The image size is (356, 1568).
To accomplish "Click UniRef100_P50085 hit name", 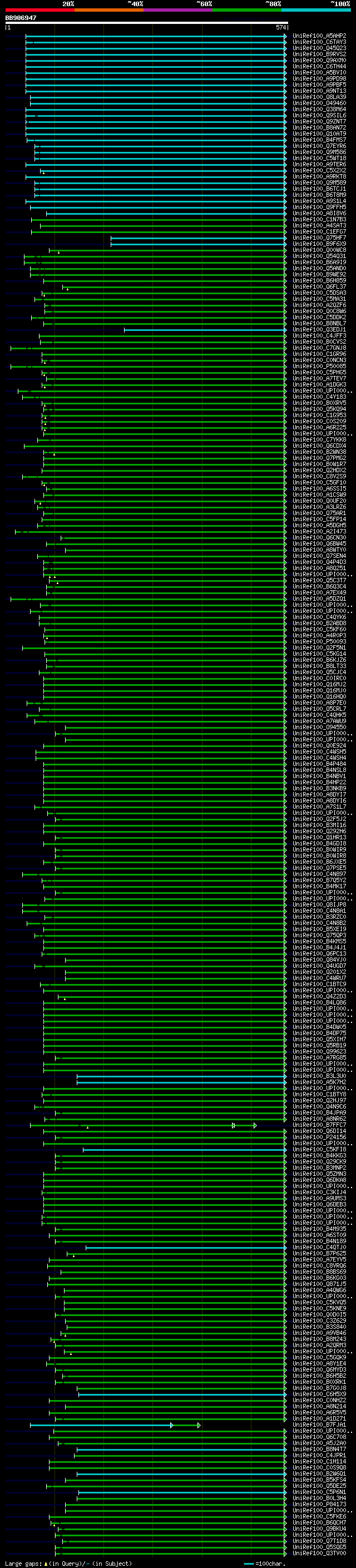I will click(319, 367).
